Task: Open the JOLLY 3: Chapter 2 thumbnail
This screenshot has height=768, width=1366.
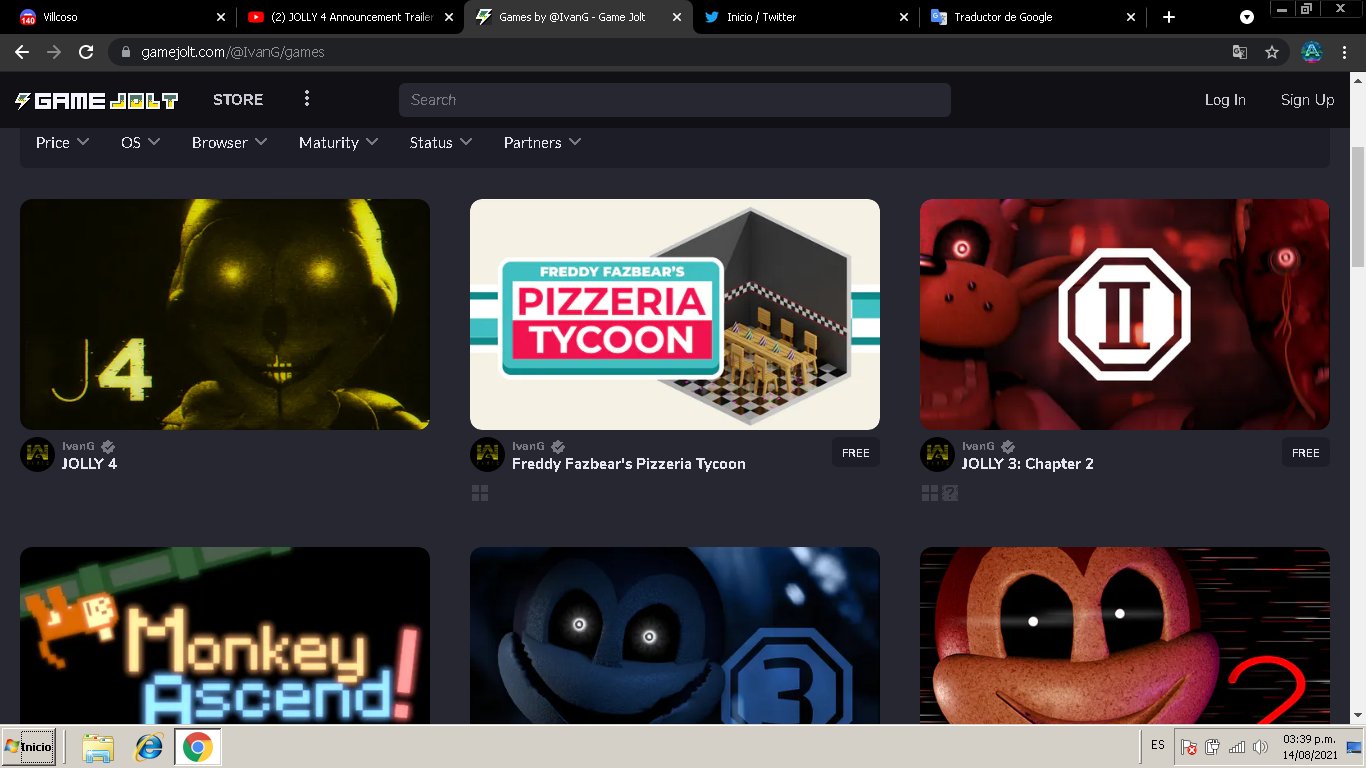Action: pyautogui.click(x=1125, y=314)
